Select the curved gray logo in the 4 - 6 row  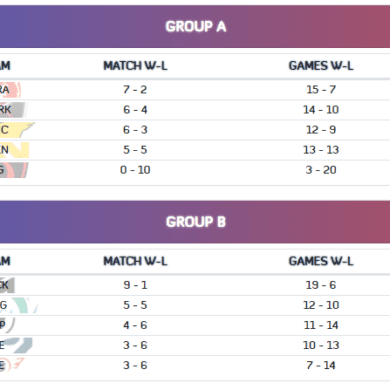tap(7, 325)
